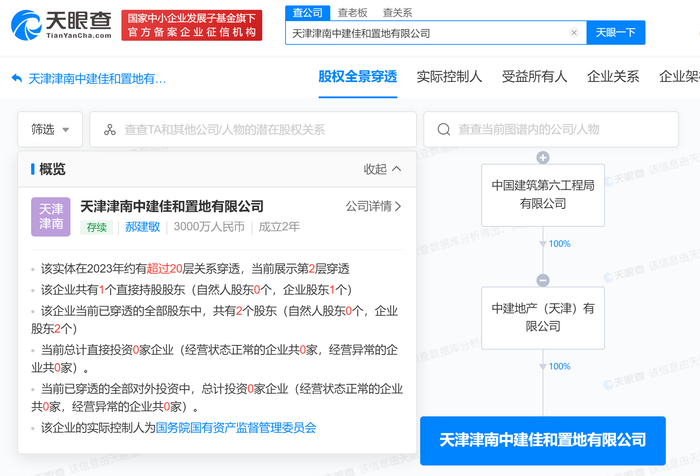Screen dimensions: 700x476
Task: Click the magnifier icon in the graph search field
Action: click(x=444, y=129)
